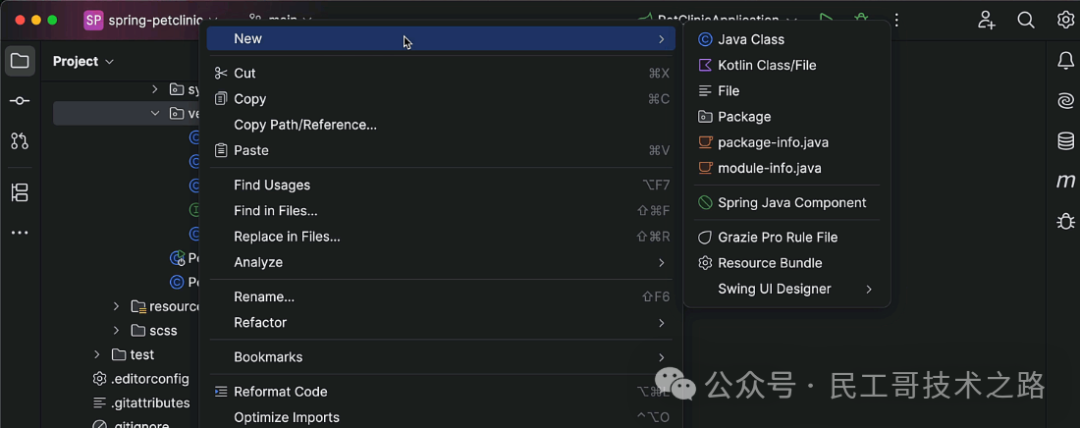
Task: Open the Notifications bell icon
Action: click(1066, 61)
